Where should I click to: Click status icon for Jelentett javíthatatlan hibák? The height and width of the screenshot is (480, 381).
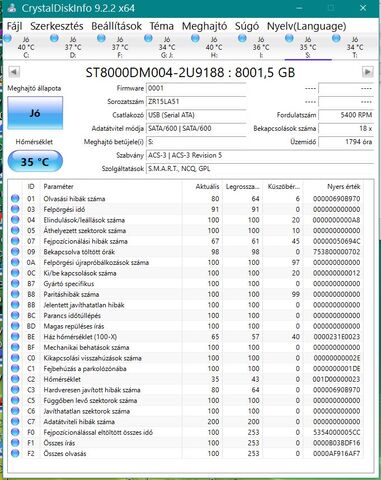(x=15, y=305)
